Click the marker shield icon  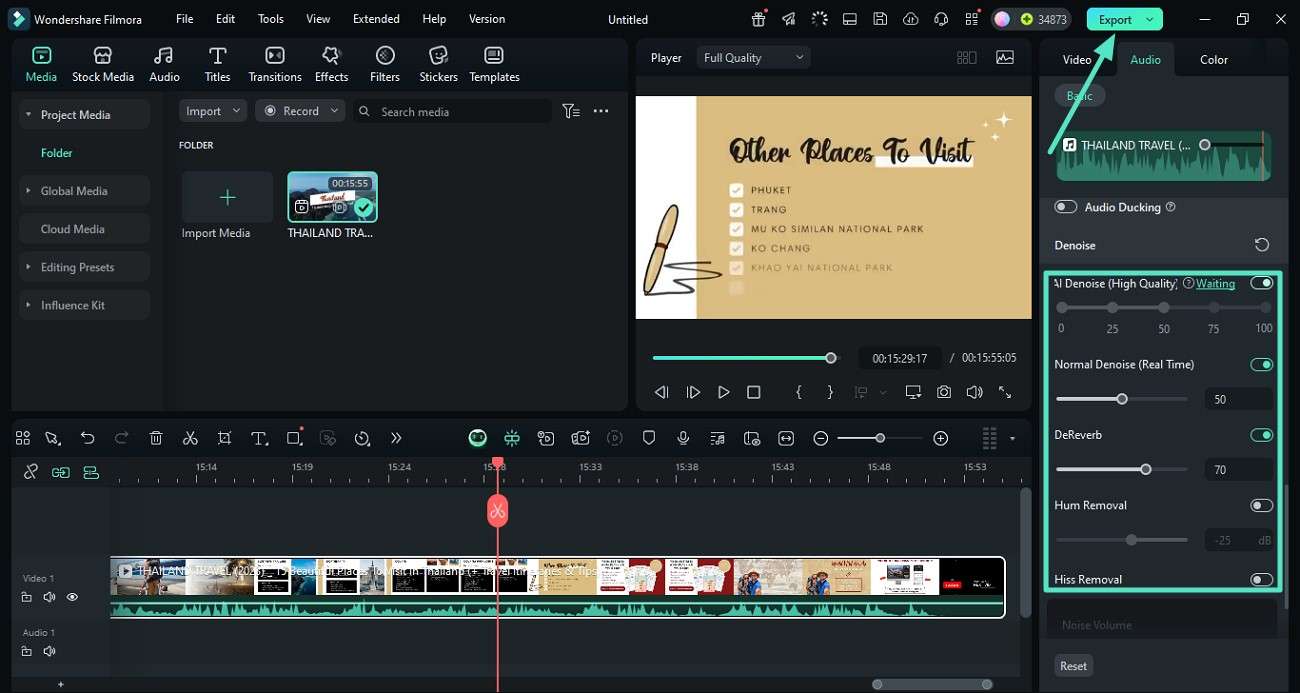649,438
